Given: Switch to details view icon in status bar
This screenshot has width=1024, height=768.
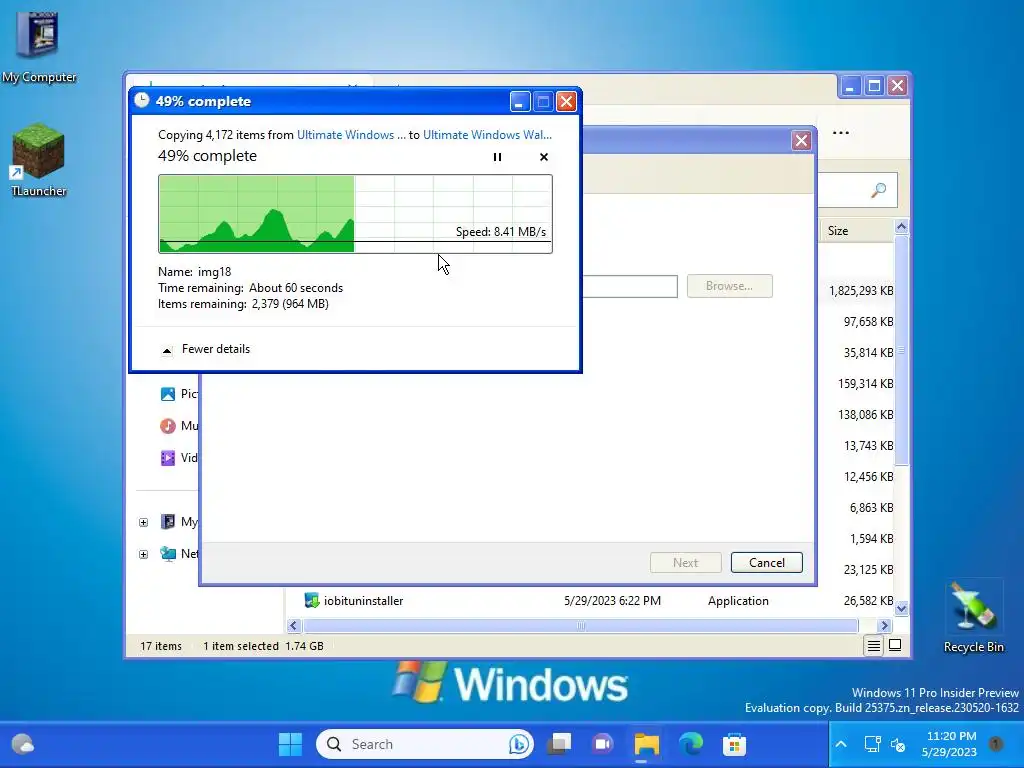Looking at the screenshot, I should pos(873,646).
